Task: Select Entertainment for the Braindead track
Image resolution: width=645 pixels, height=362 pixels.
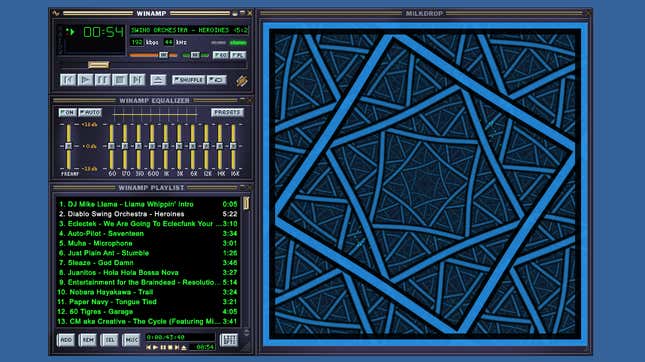Action: pyautogui.click(x=148, y=282)
